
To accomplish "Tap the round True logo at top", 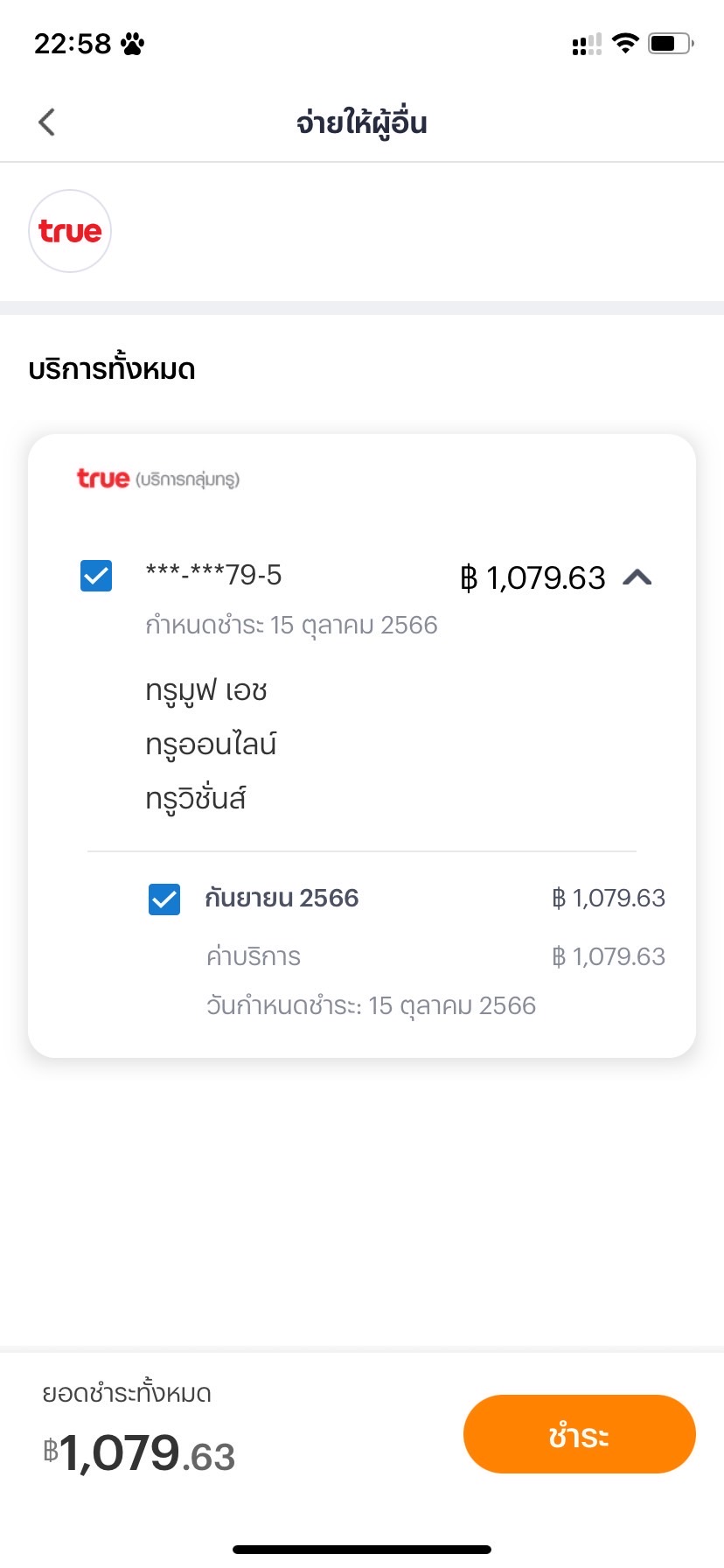I will 70,231.
